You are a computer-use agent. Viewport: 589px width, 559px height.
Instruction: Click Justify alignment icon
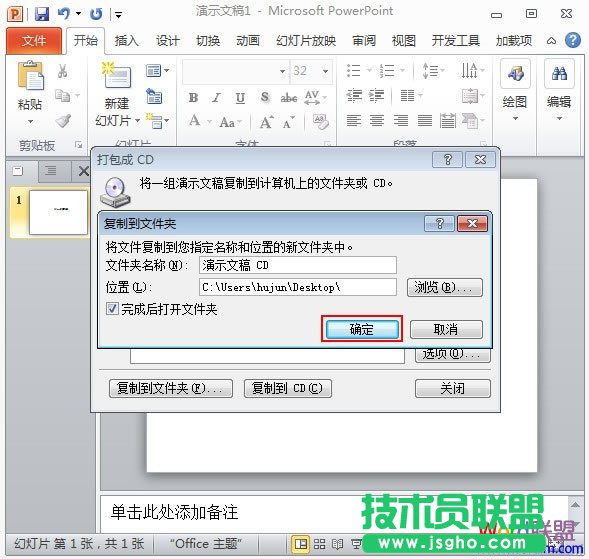point(424,121)
